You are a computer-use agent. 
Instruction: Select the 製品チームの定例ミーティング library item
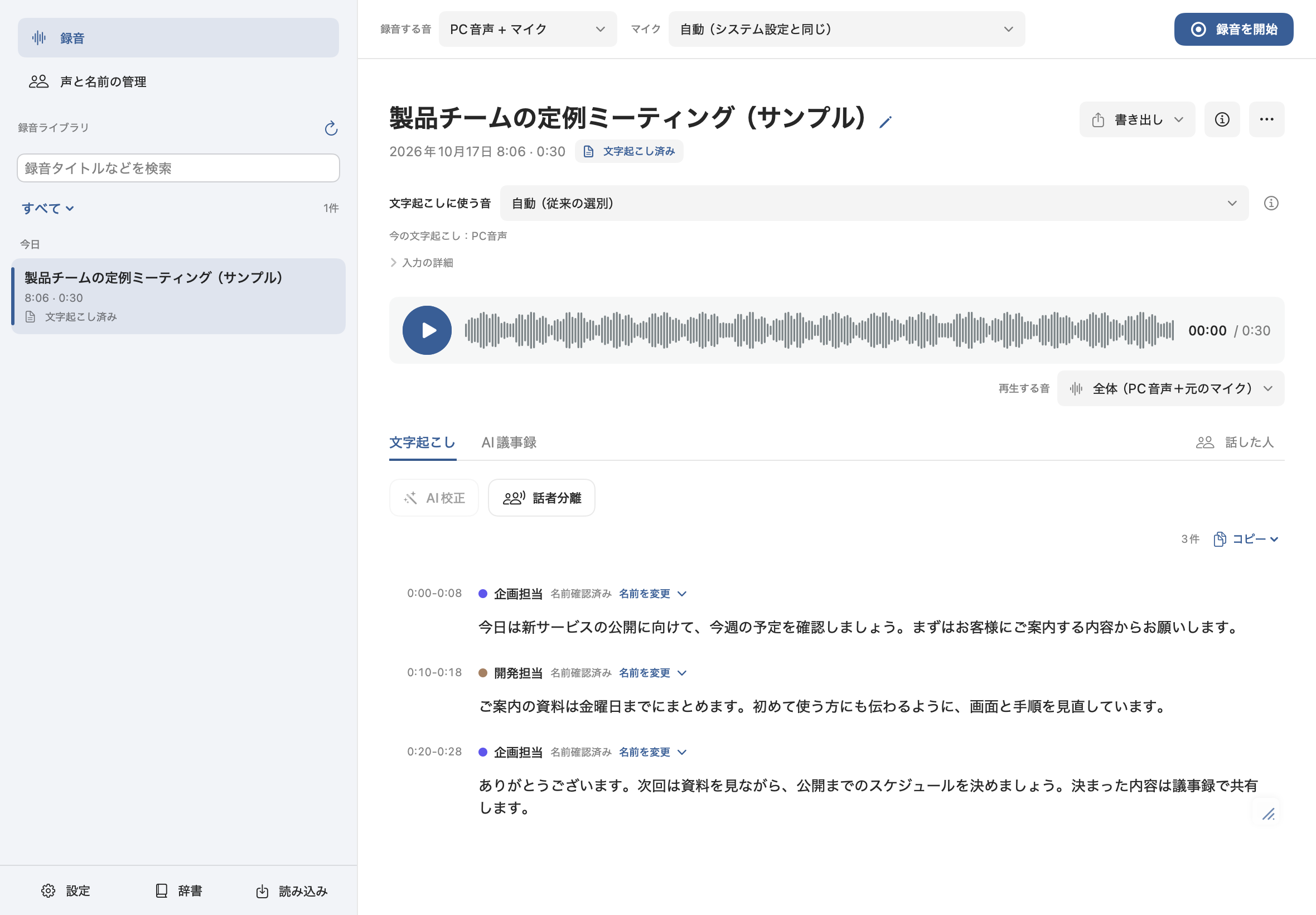pyautogui.click(x=178, y=296)
